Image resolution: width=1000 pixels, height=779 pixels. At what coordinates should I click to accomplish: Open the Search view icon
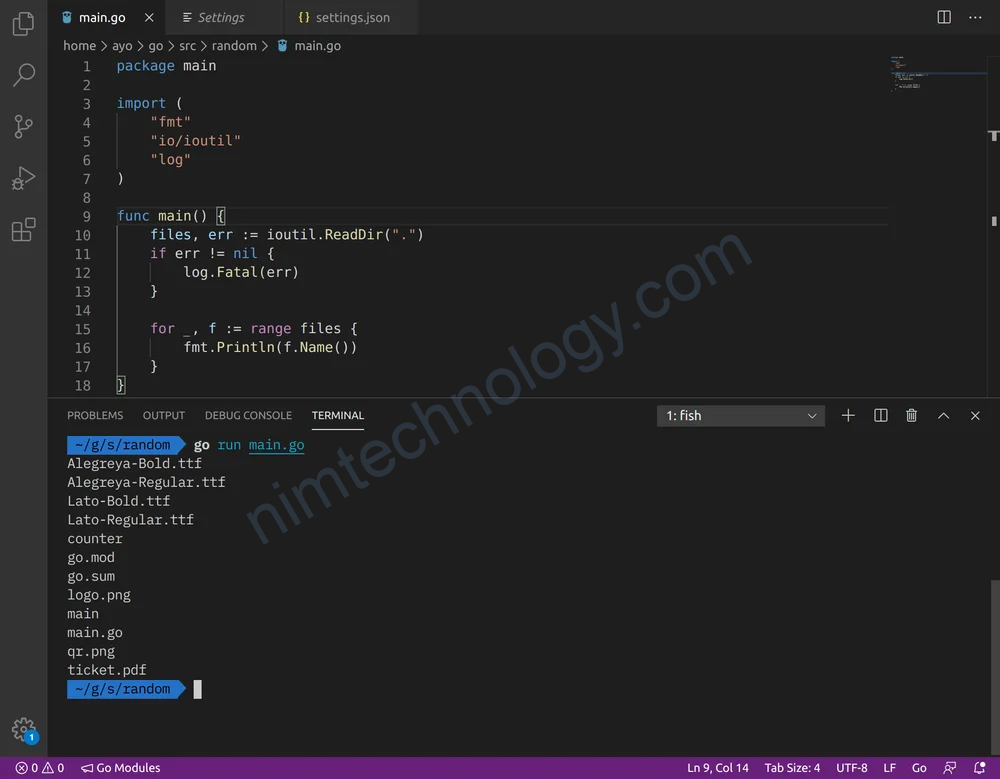[23, 75]
